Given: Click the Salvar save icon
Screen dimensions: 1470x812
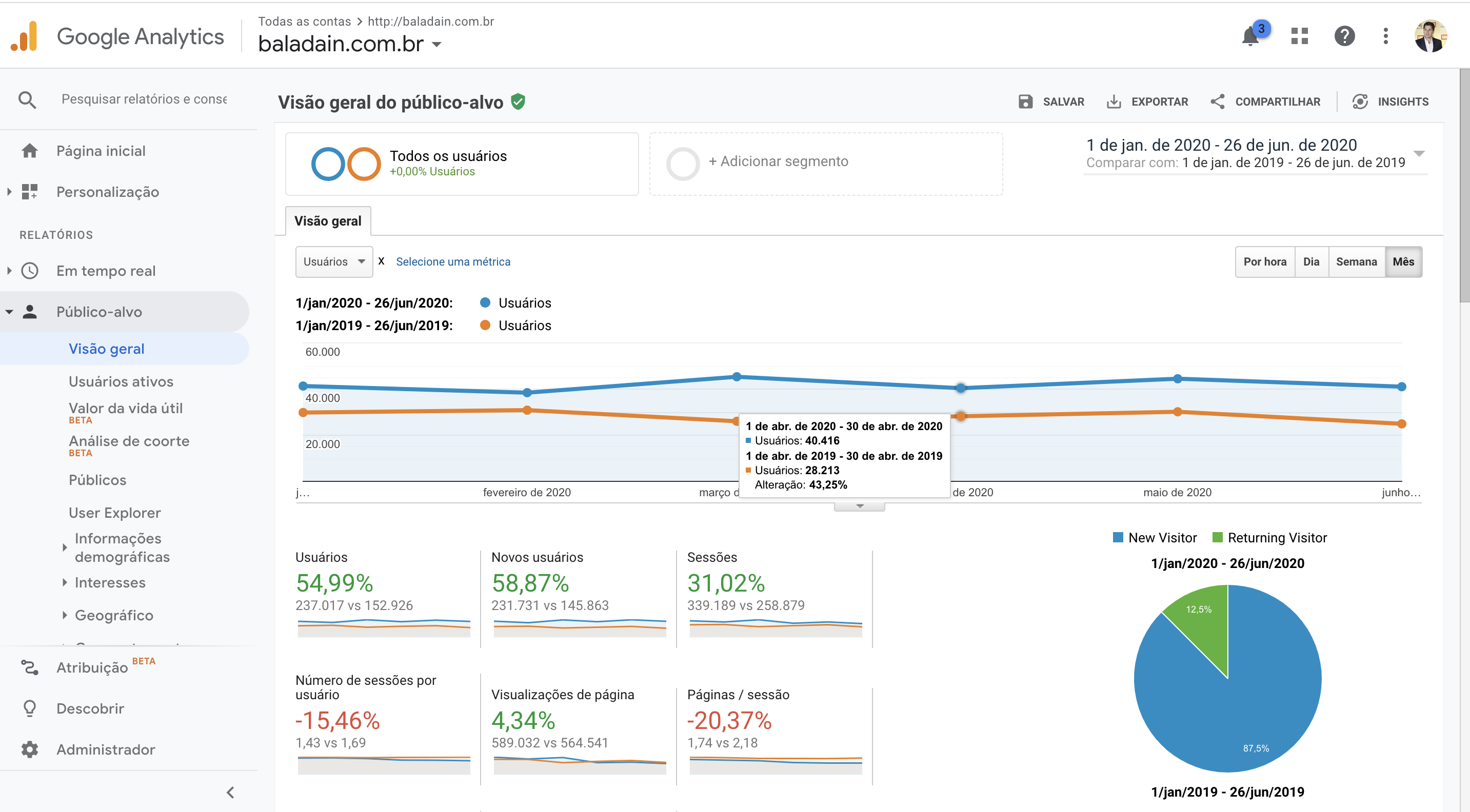Looking at the screenshot, I should pyautogui.click(x=1025, y=101).
